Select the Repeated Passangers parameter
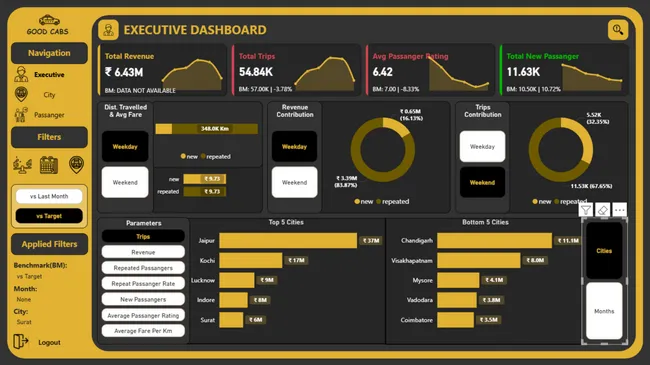The image size is (650, 365). click(143, 268)
